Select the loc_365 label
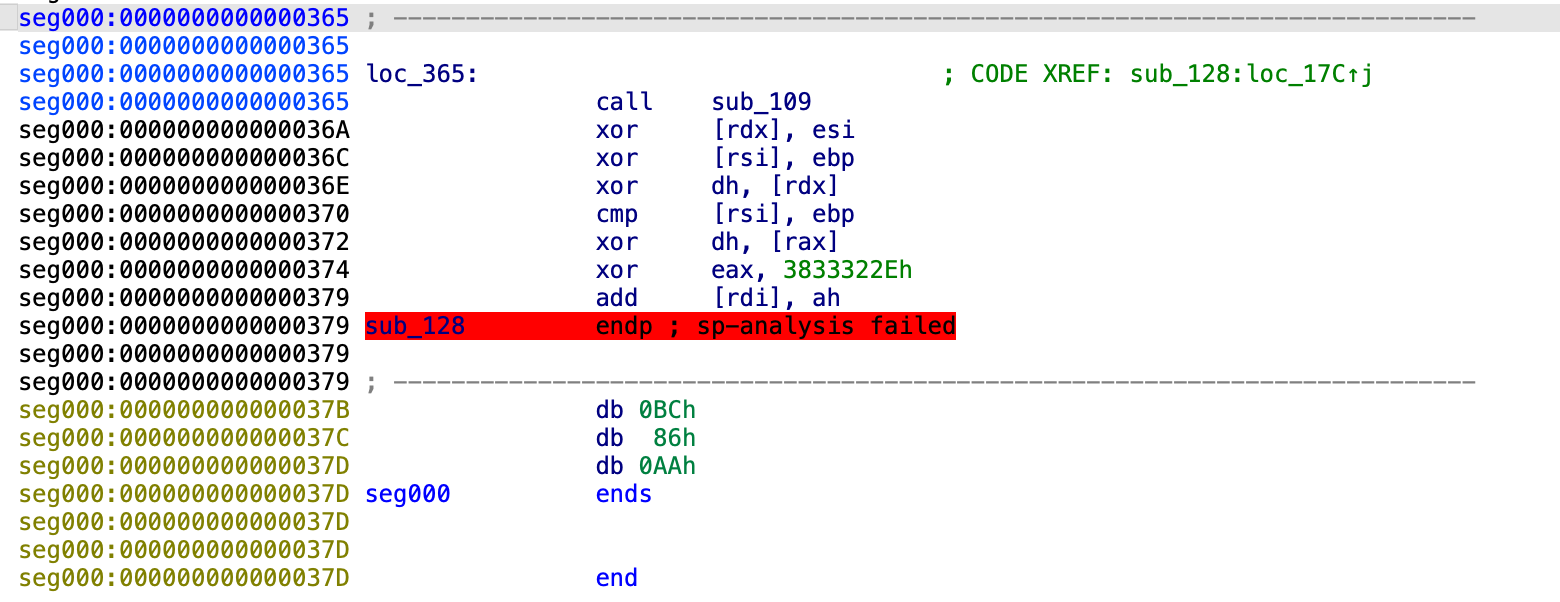 pos(421,74)
